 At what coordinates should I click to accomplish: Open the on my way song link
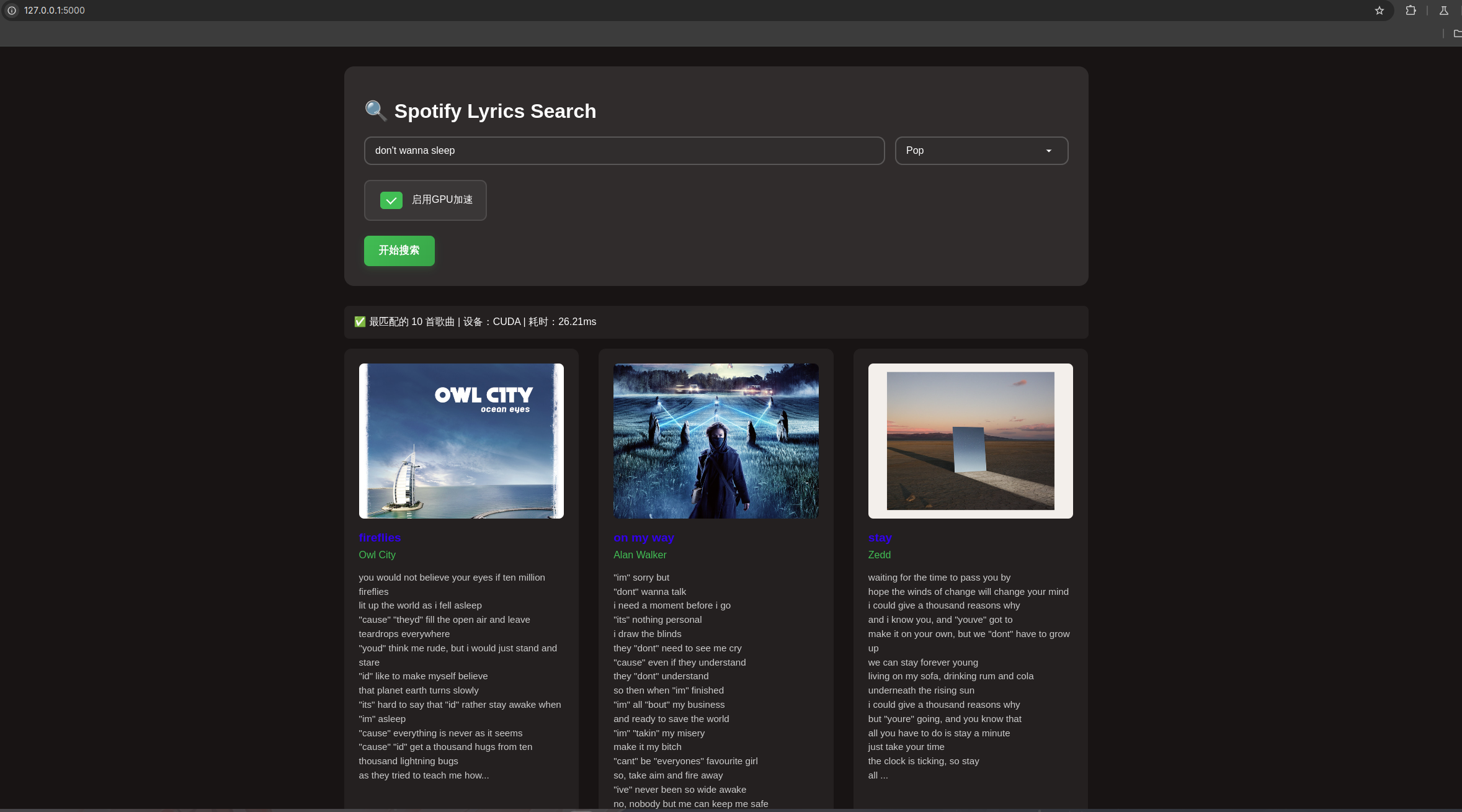click(644, 538)
